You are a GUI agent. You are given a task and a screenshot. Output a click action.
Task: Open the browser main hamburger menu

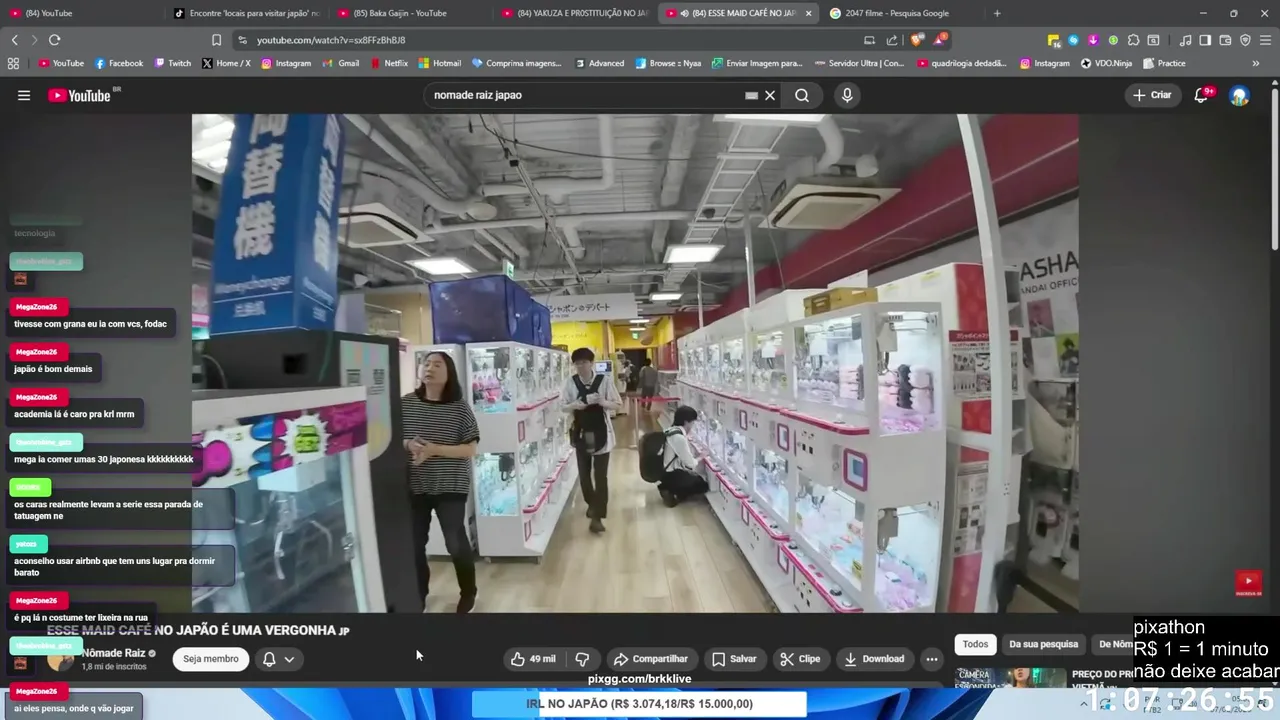pos(1266,40)
